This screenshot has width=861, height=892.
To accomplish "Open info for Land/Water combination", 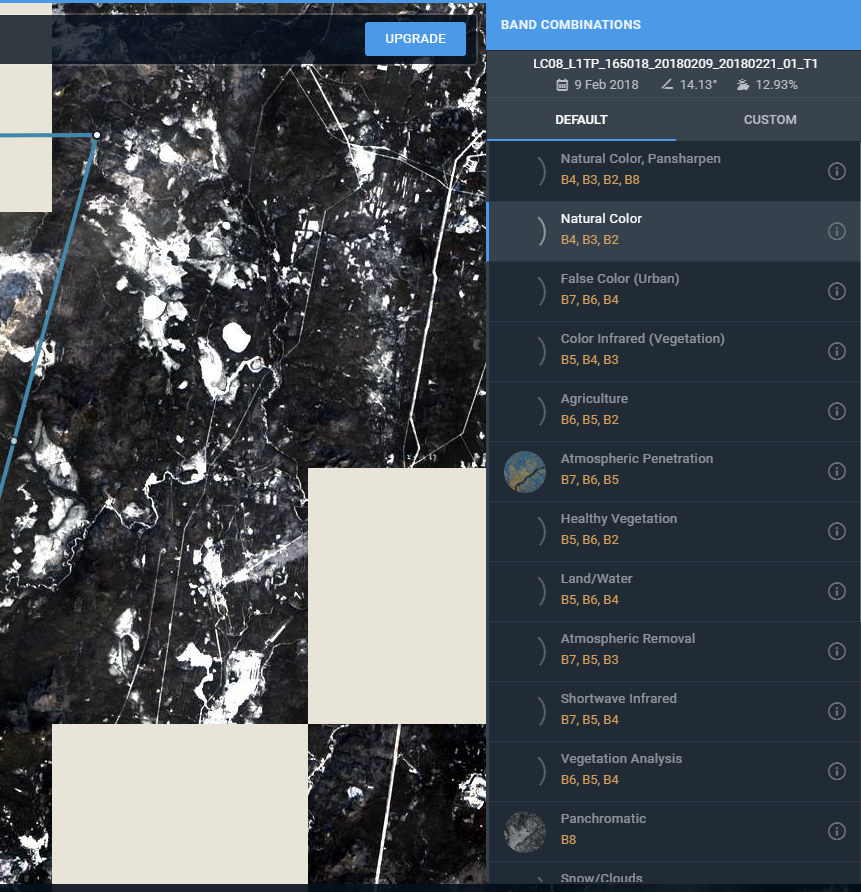I will (837, 591).
